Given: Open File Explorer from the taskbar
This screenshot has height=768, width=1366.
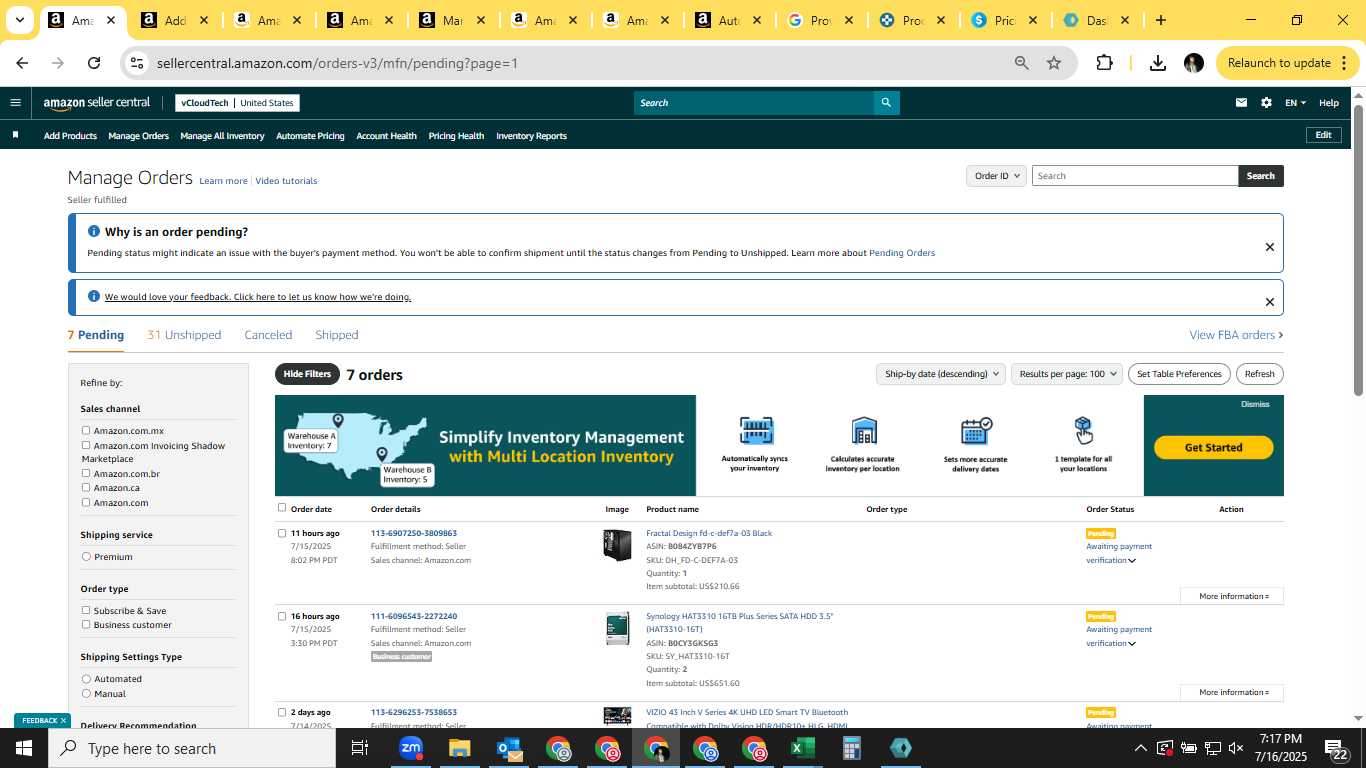Looking at the screenshot, I should click(459, 748).
